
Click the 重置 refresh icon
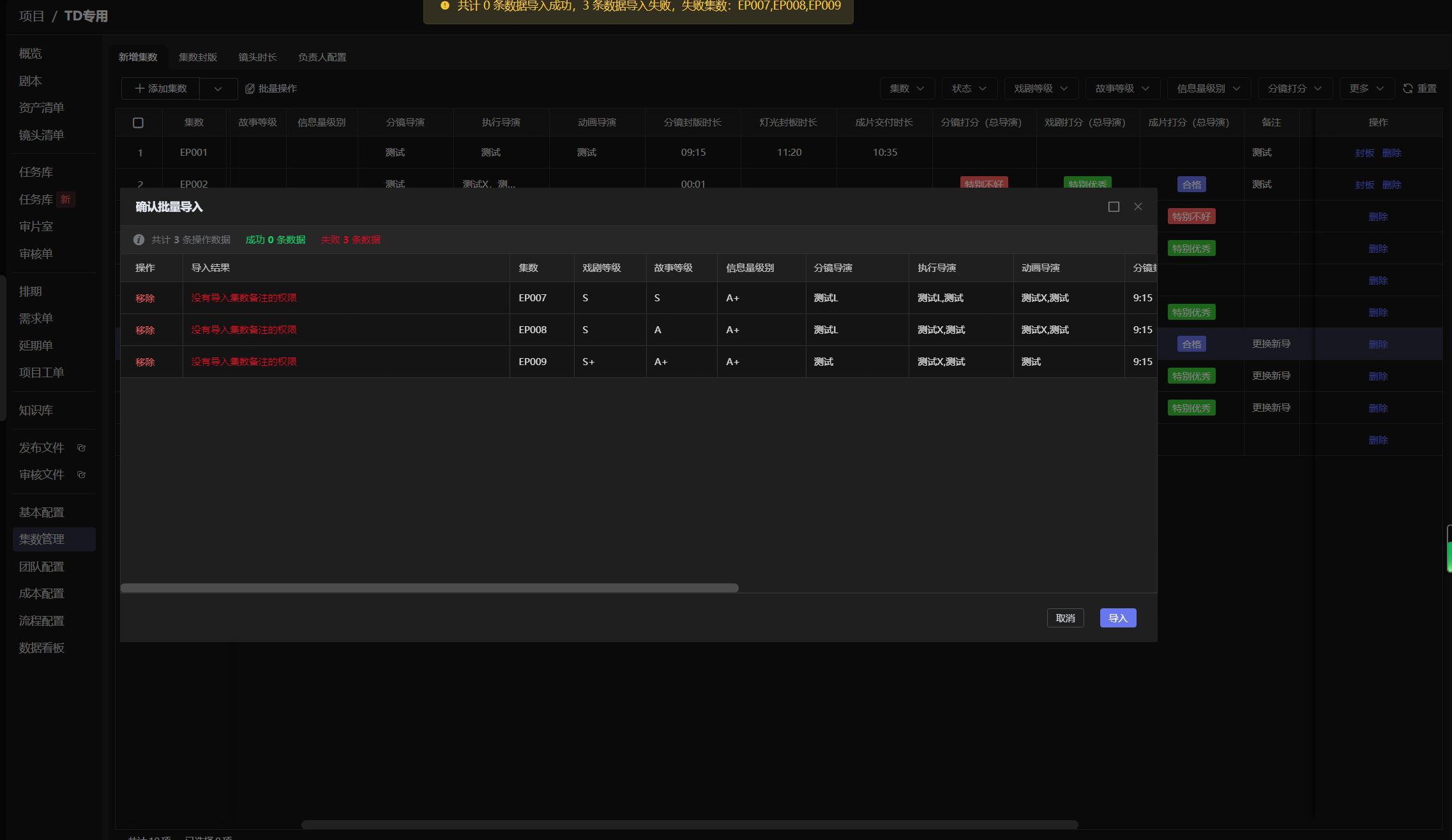[x=1408, y=89]
